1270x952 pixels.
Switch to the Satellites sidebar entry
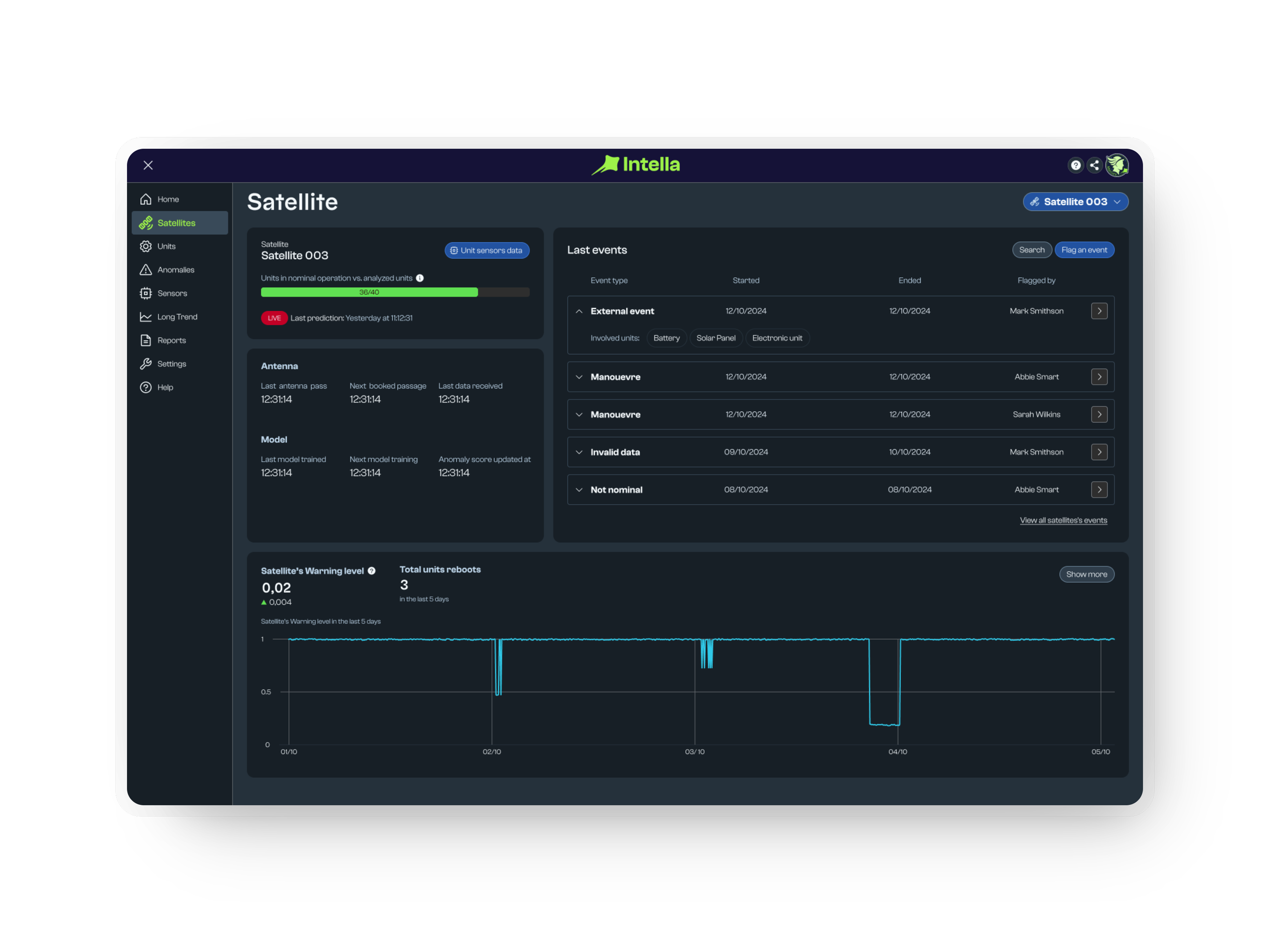pos(176,223)
